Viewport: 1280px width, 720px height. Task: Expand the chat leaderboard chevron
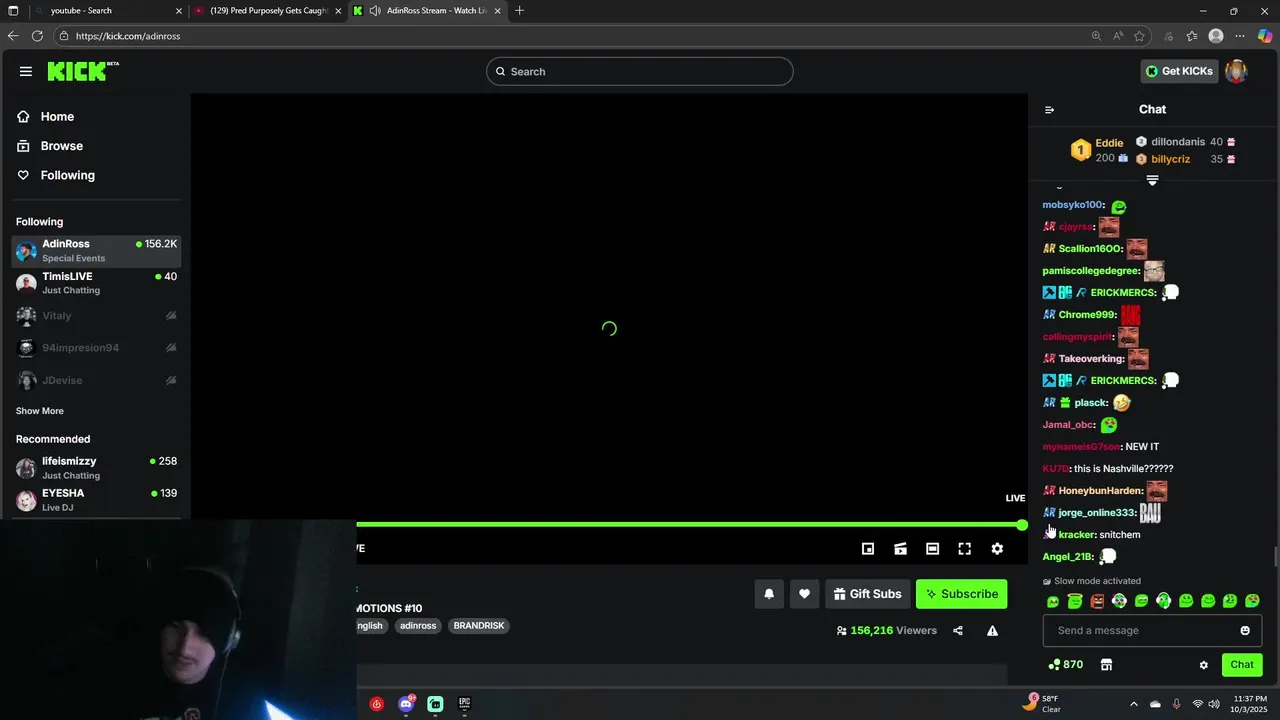tap(1152, 181)
